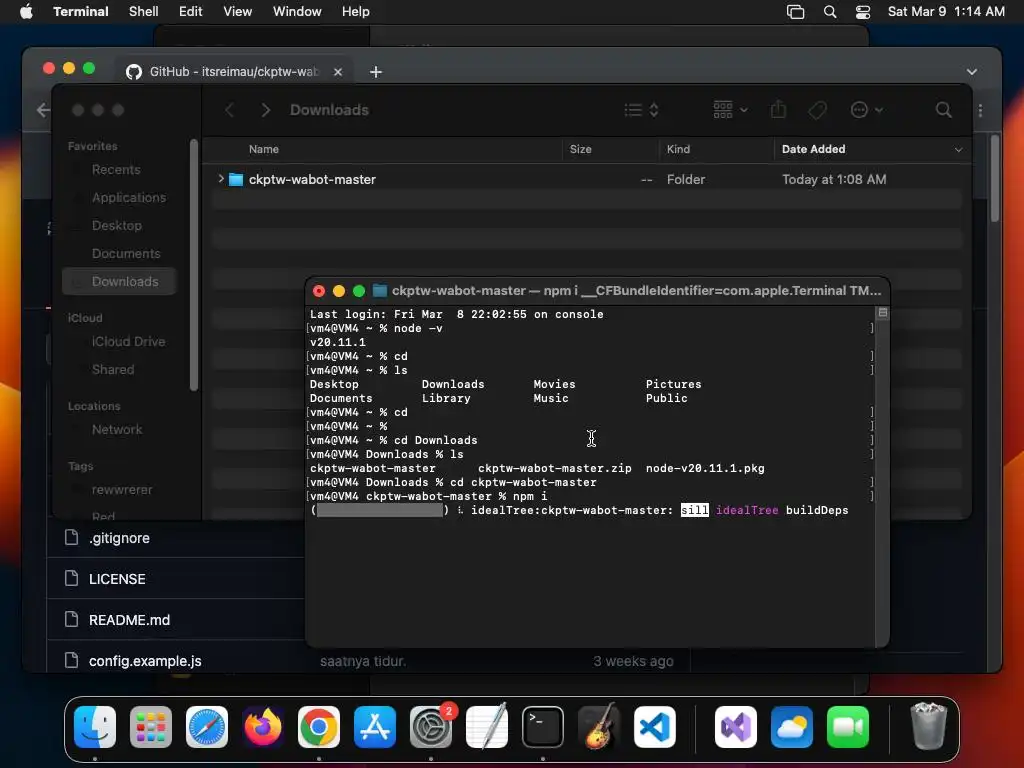Open the LICENSE file on GitHub

pyautogui.click(x=117, y=579)
